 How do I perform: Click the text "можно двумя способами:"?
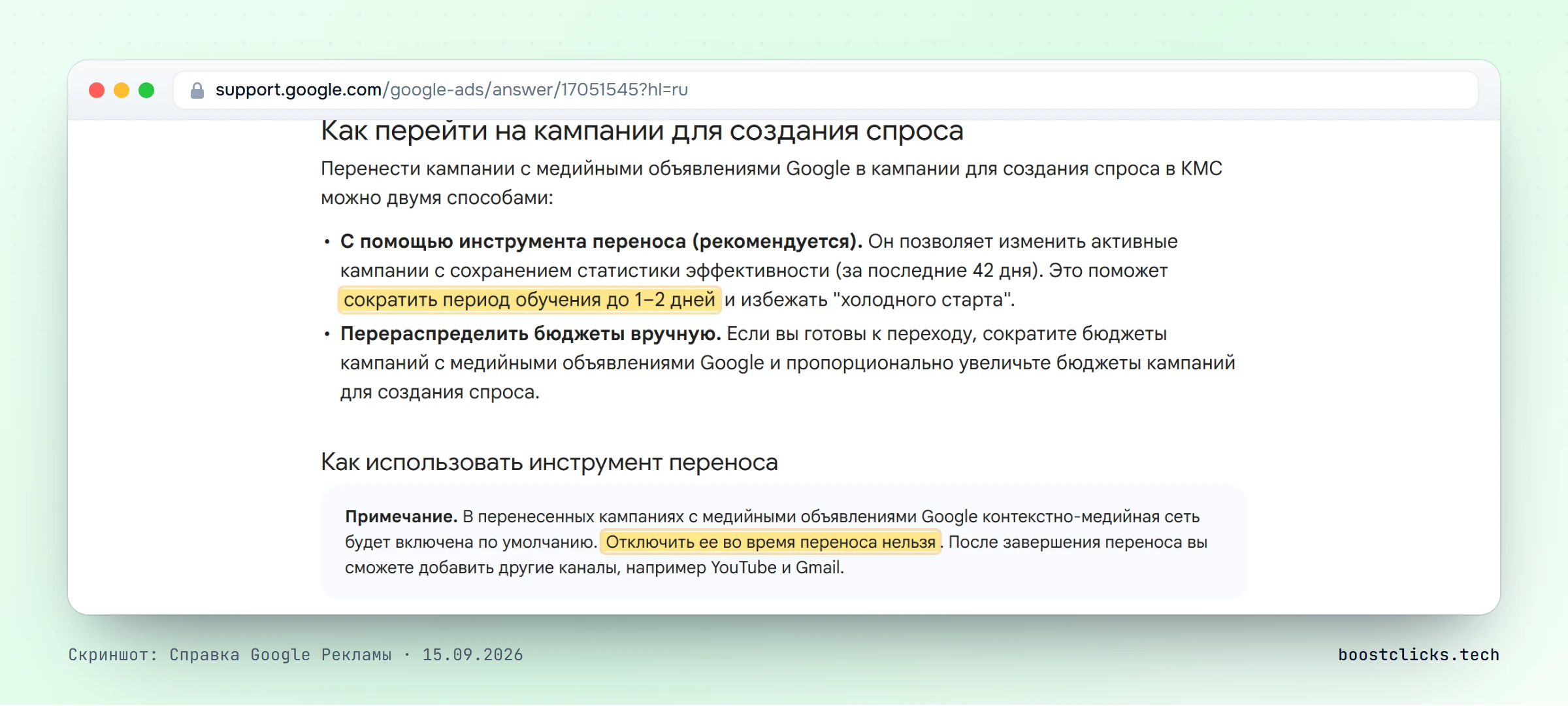(436, 198)
